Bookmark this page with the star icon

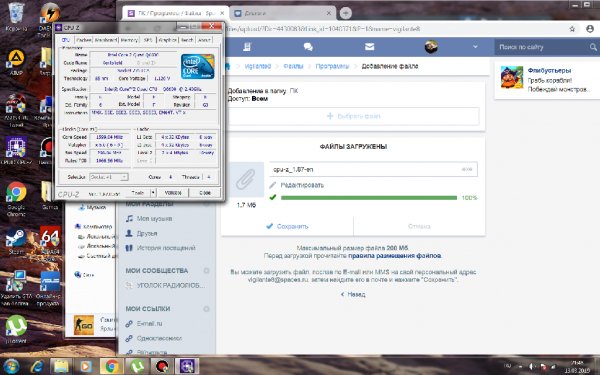pyautogui.click(x=572, y=29)
